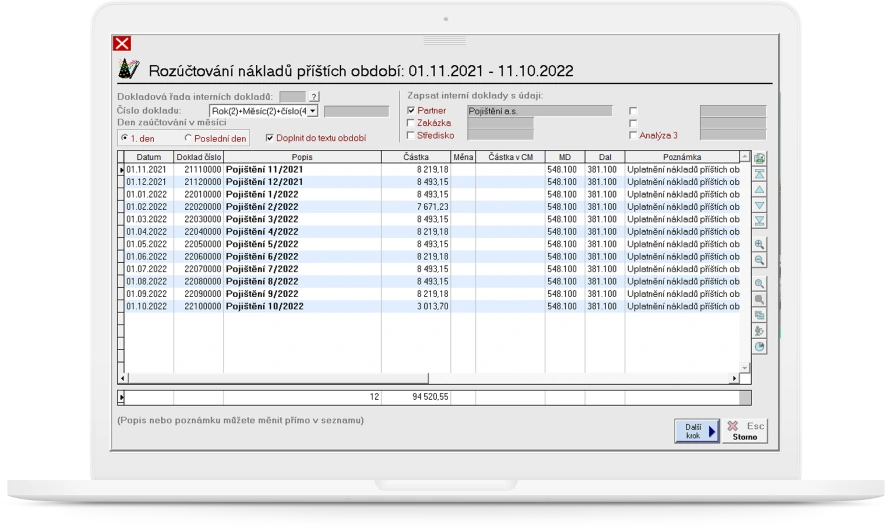Enable the Středisko checkbox
The width and height of the screenshot is (885, 528).
point(411,135)
